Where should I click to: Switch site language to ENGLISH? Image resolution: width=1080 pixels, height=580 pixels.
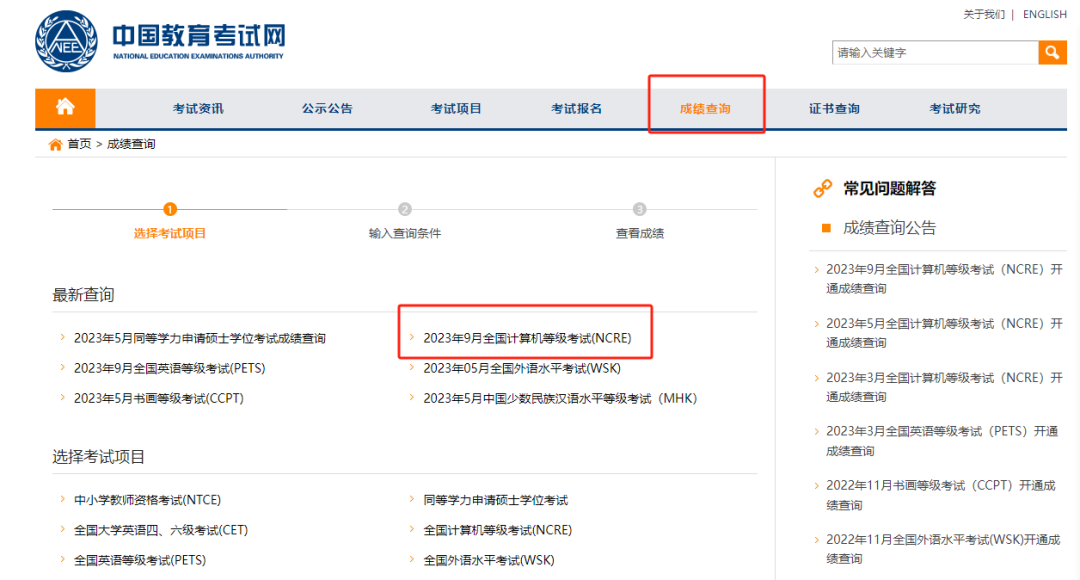pos(1045,14)
